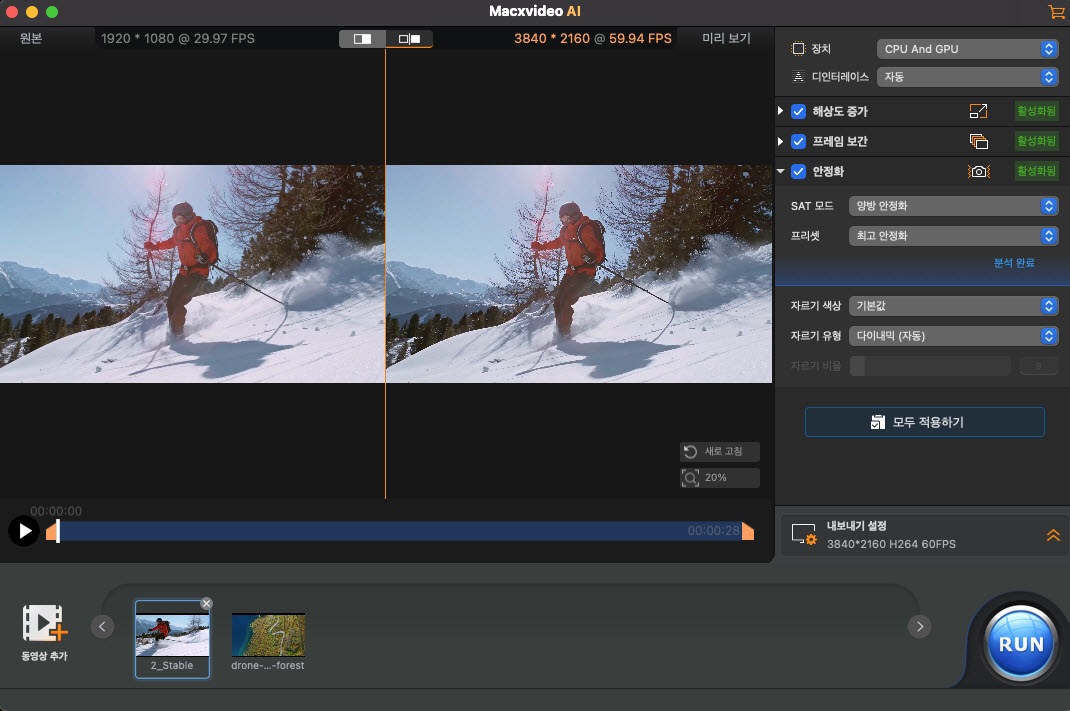Disable the 해상도 증가 checkbox

(x=798, y=111)
